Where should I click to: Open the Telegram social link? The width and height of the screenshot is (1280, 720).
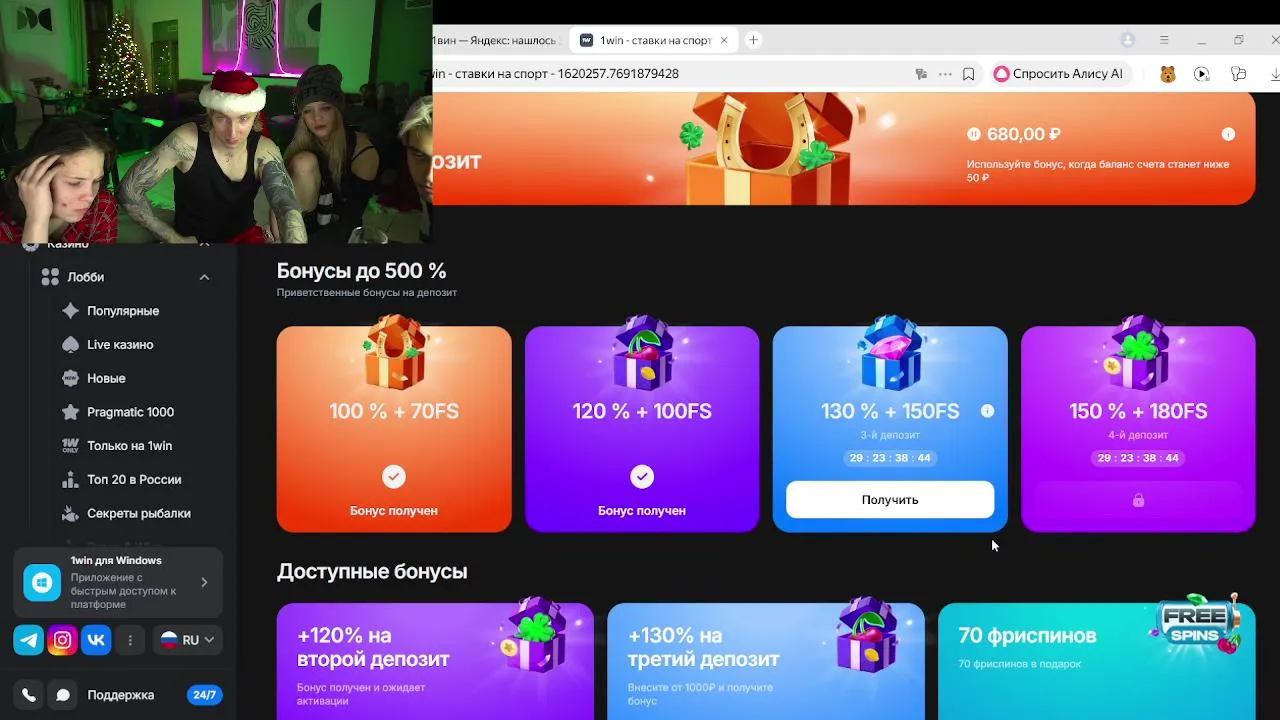click(28, 640)
